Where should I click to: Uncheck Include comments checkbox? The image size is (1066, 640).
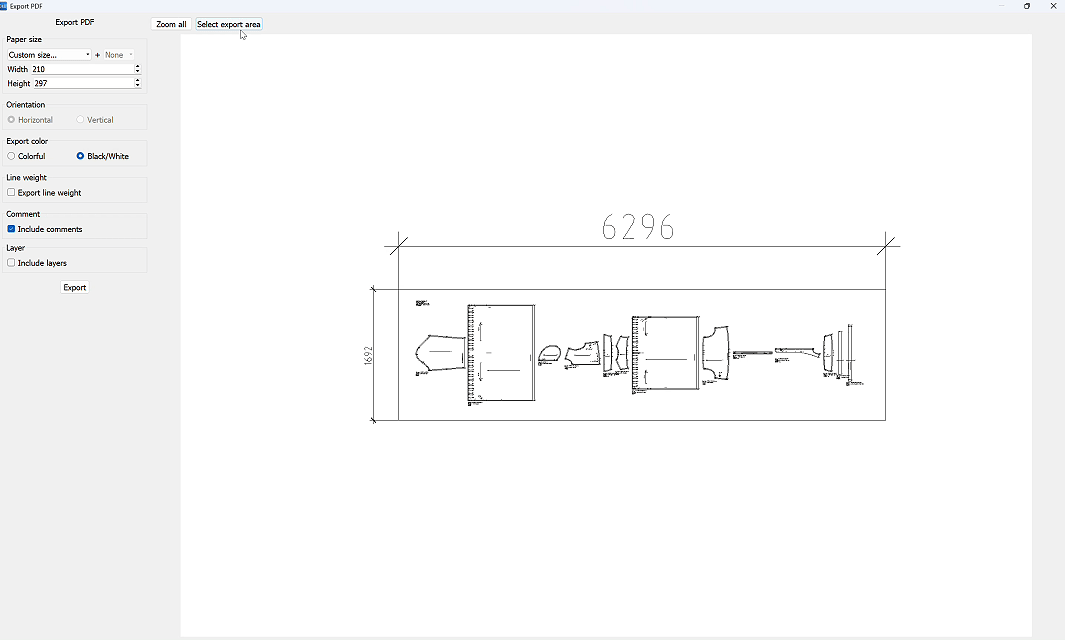[11, 229]
